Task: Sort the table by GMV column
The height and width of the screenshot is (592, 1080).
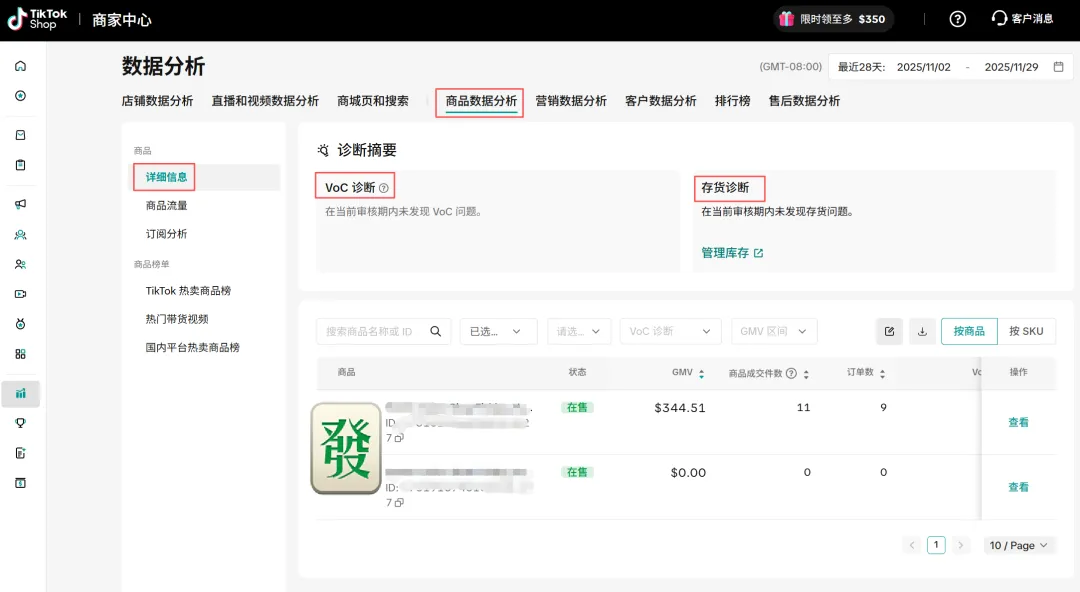Action: pyautogui.click(x=701, y=373)
